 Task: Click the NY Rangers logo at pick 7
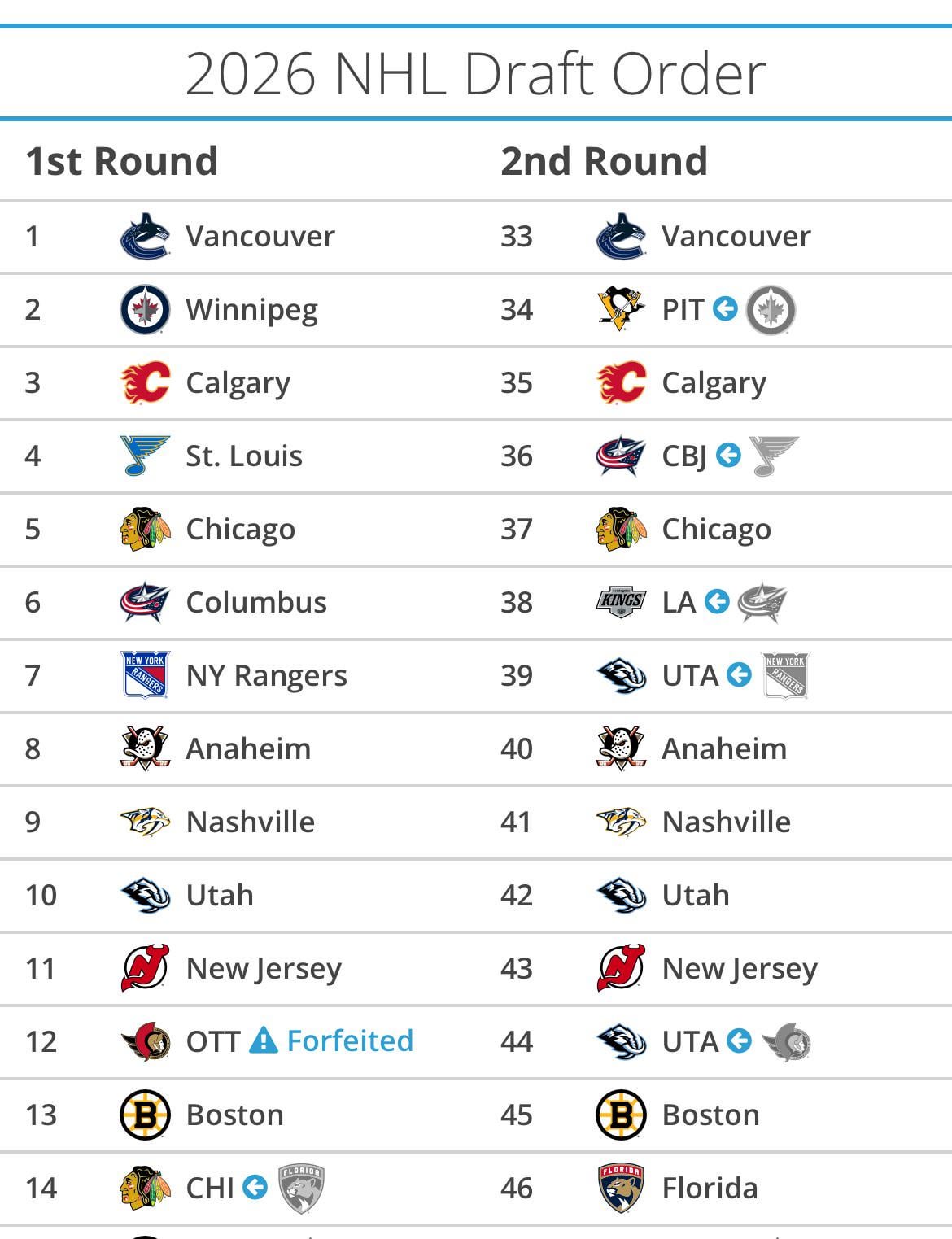click(x=145, y=675)
